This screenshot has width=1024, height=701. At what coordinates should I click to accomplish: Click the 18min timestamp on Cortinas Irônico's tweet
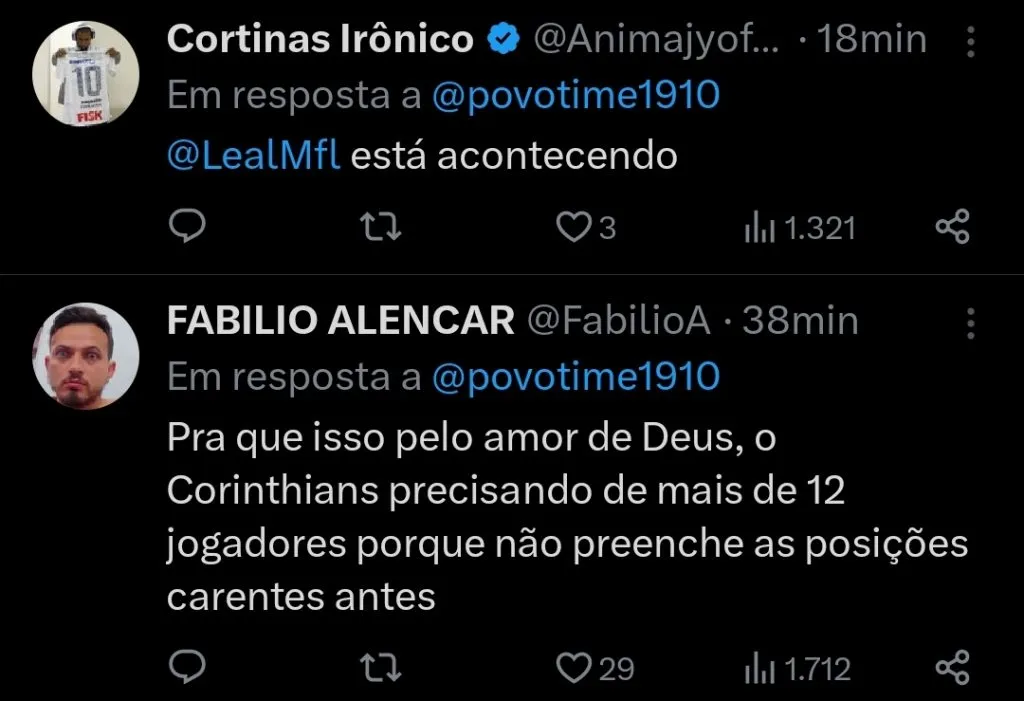(874, 39)
